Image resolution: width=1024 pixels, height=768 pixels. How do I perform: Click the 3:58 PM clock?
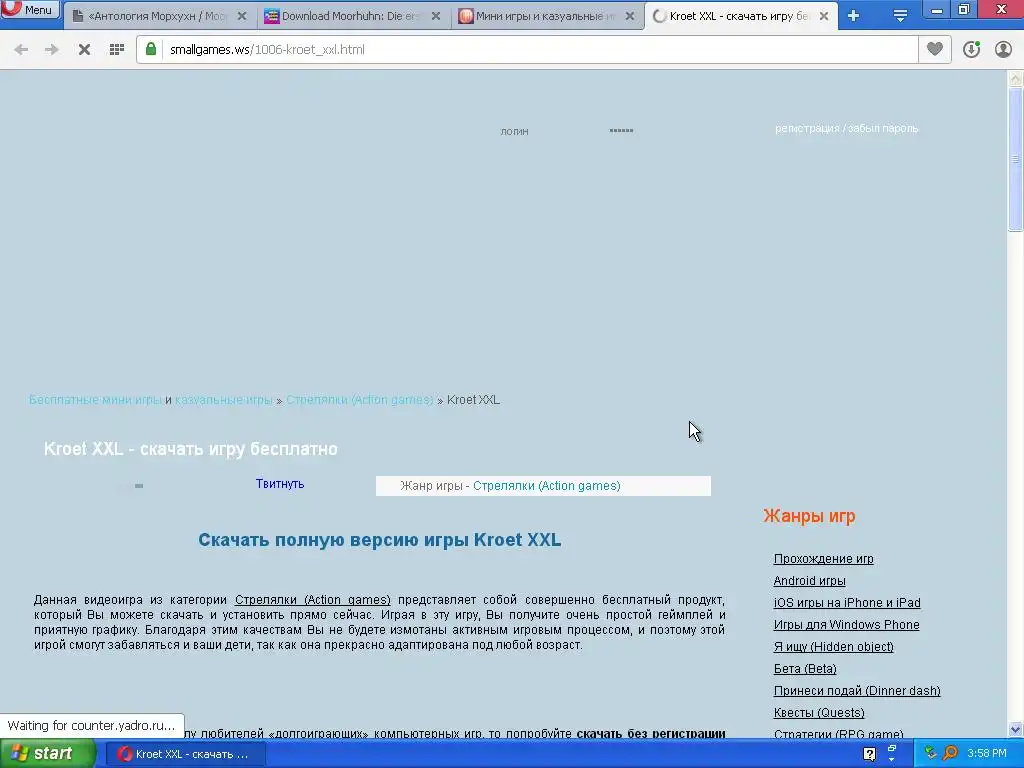click(x=987, y=754)
